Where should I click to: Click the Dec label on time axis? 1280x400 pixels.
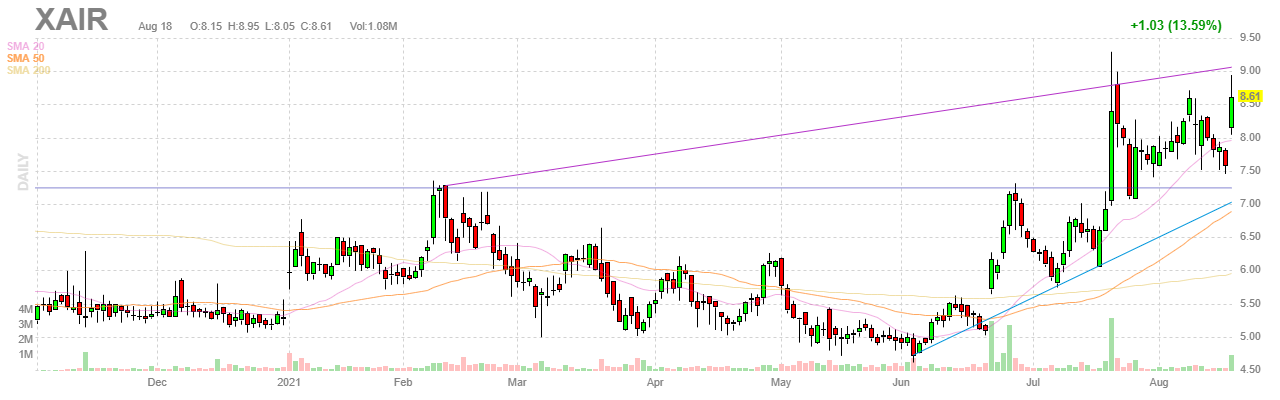(x=156, y=382)
